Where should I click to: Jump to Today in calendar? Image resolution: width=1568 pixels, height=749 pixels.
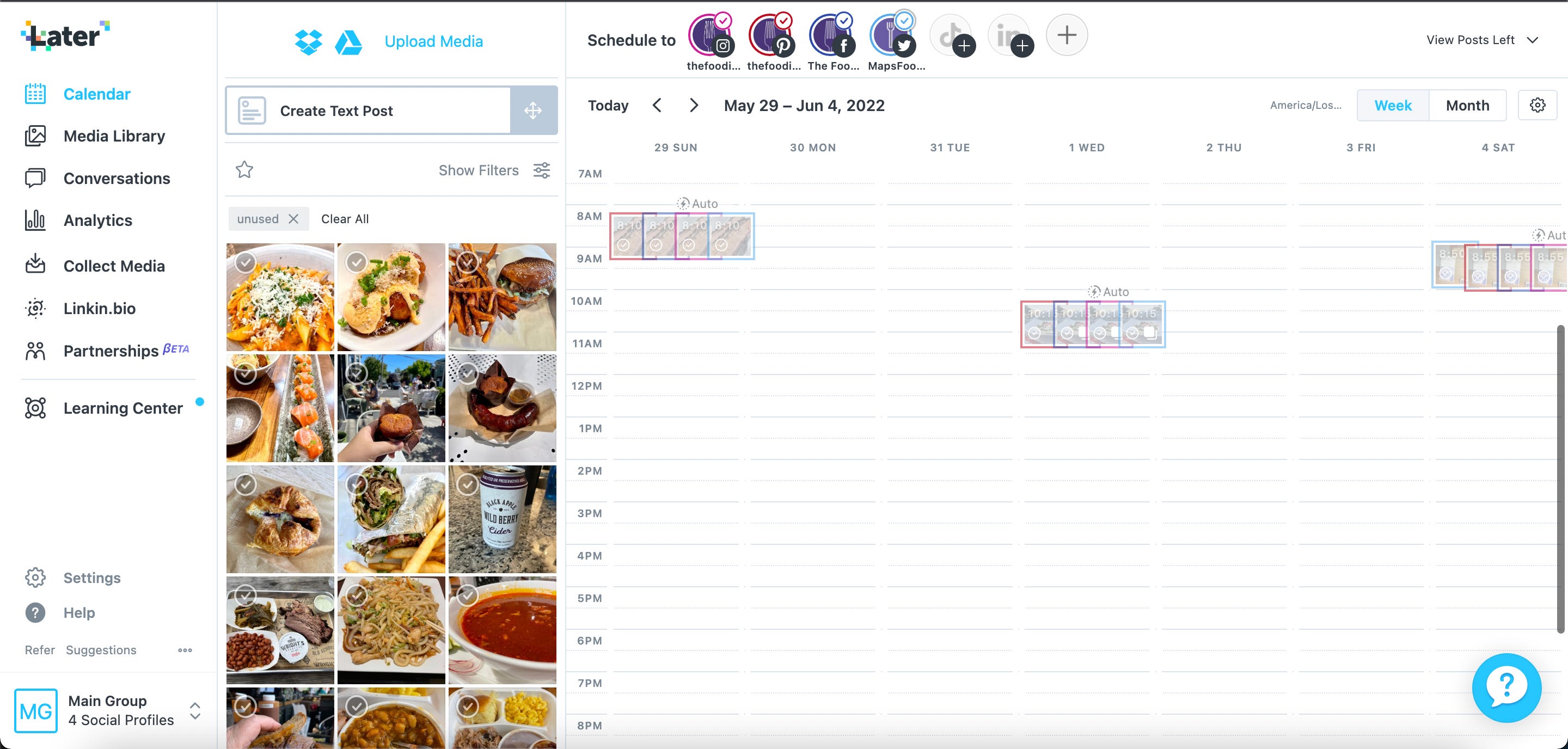(x=608, y=105)
